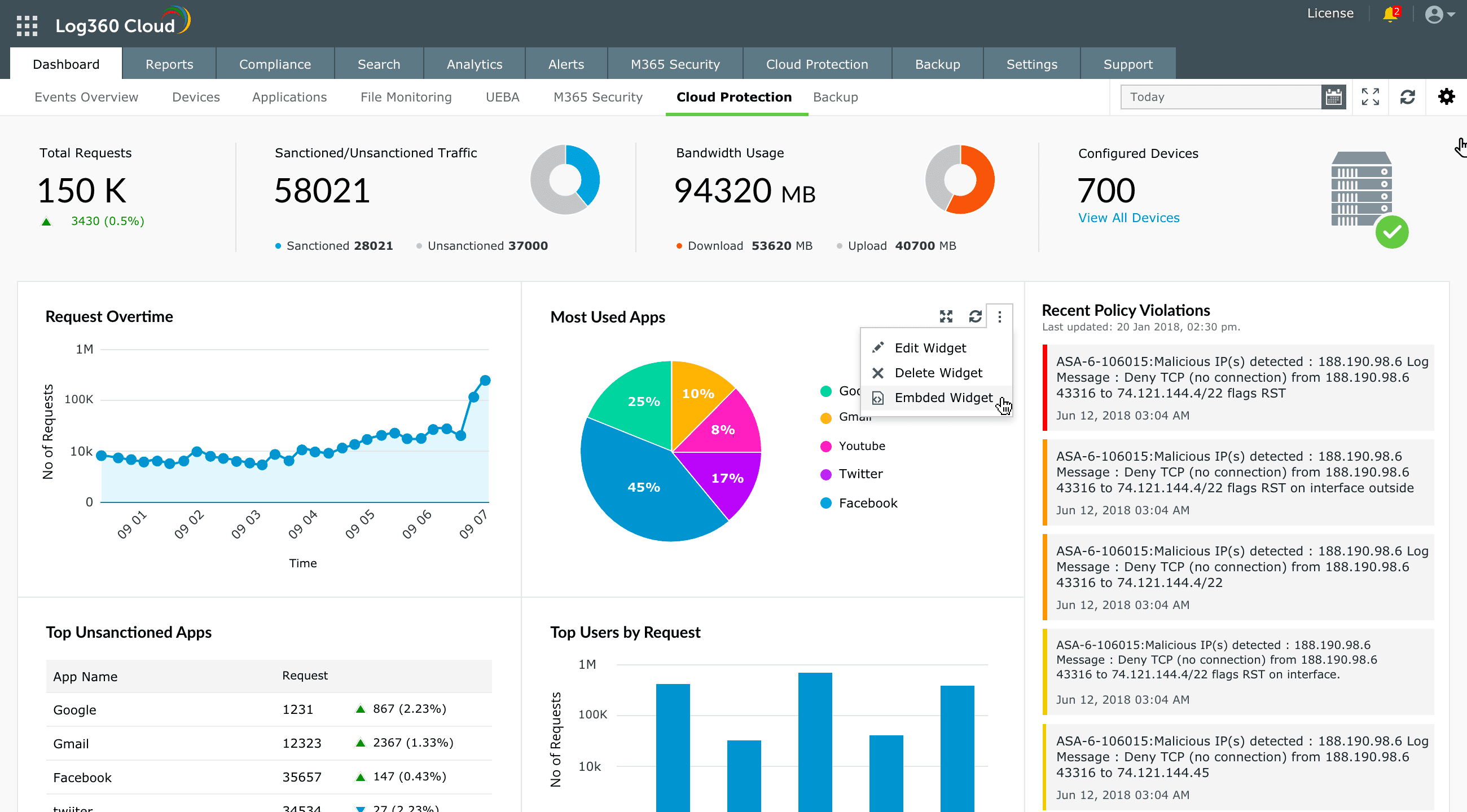The width and height of the screenshot is (1467, 812).
Task: Open the apps grid launcher icon
Action: 27,25
